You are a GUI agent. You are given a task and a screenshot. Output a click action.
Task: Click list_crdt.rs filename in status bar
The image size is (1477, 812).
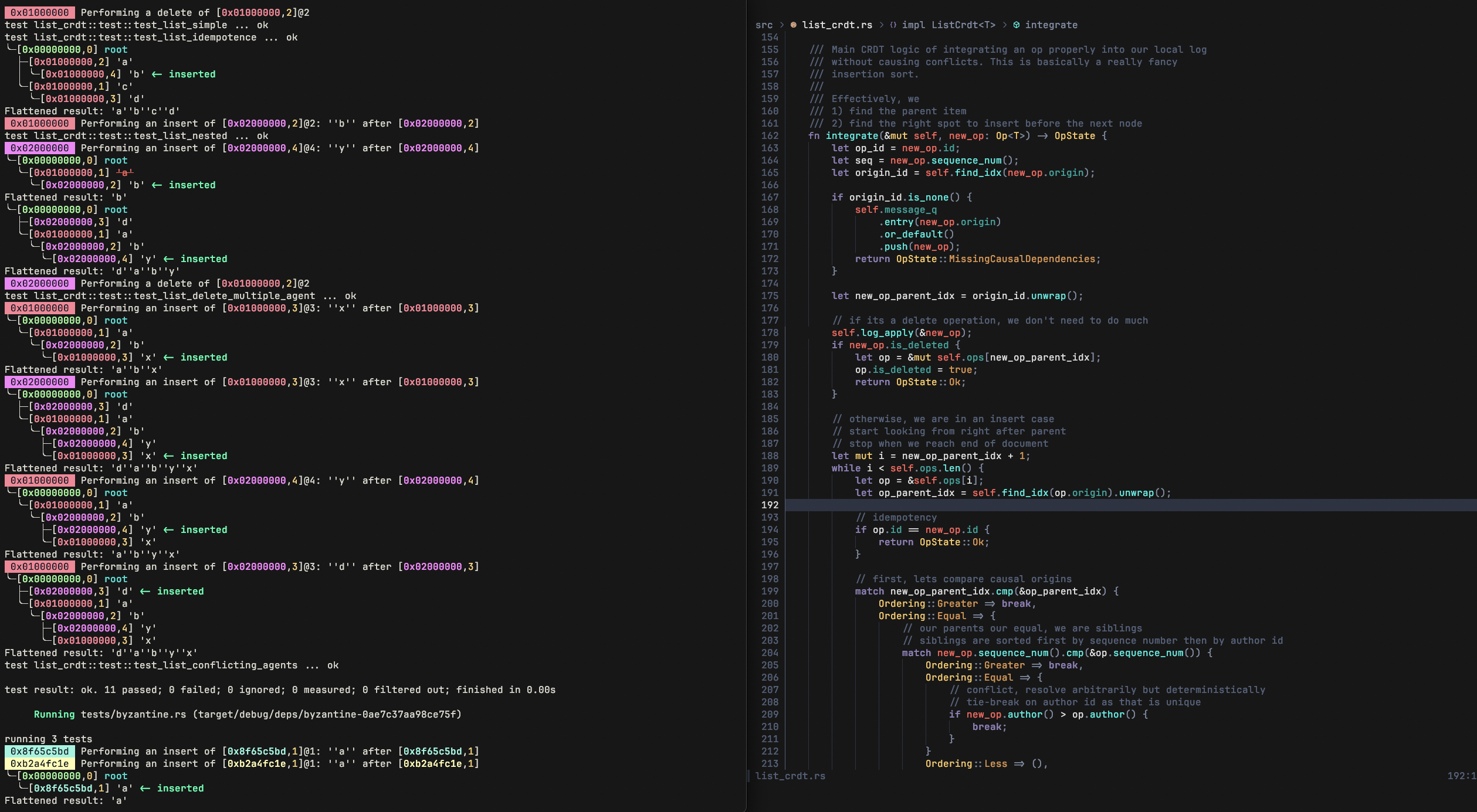click(x=790, y=776)
